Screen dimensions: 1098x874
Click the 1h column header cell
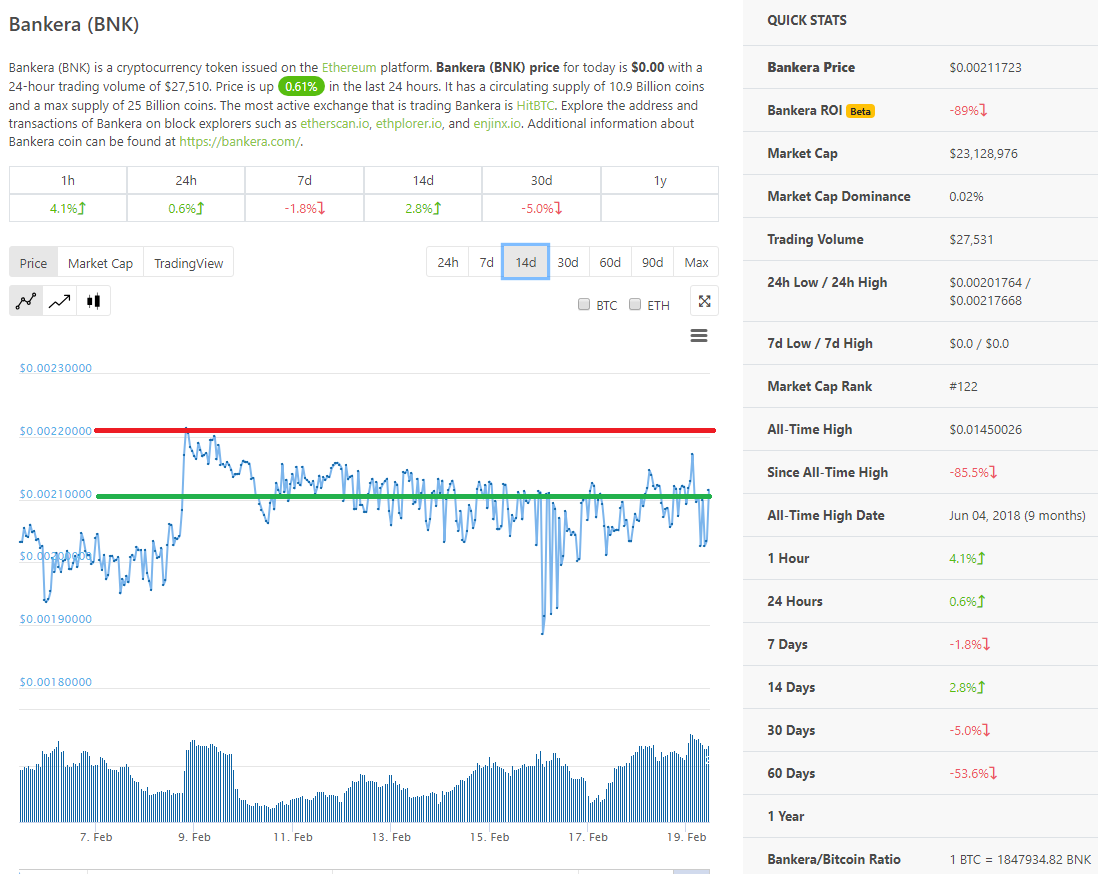68,180
